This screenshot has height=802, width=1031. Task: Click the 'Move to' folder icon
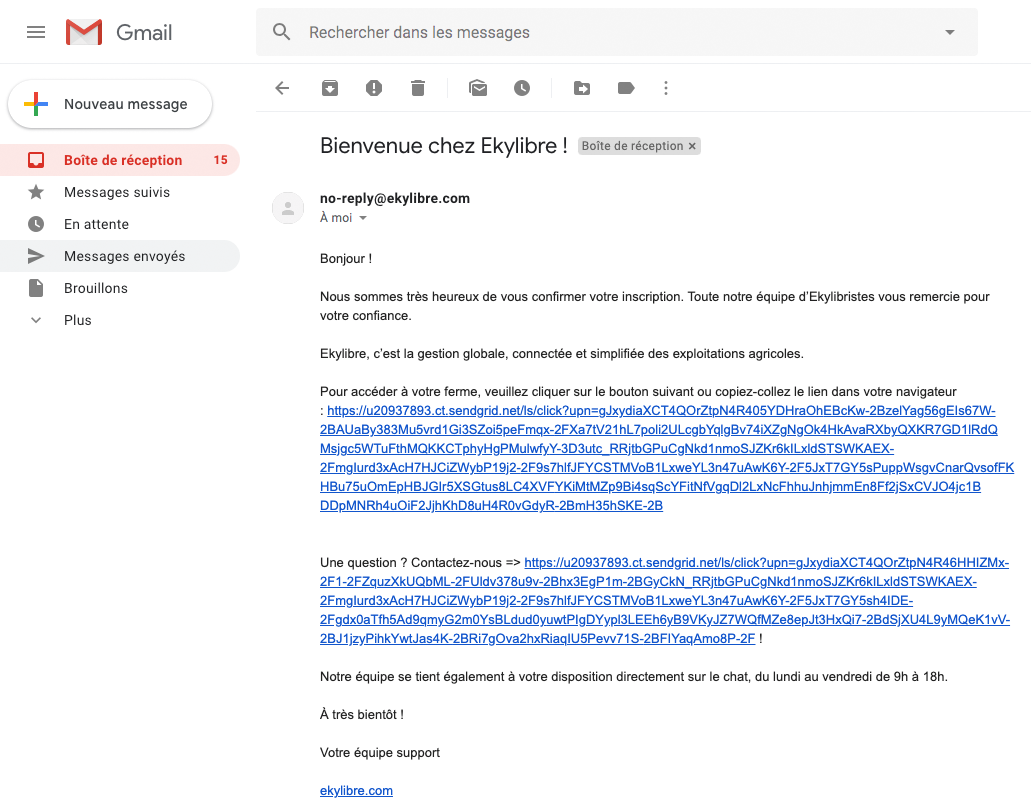(582, 88)
